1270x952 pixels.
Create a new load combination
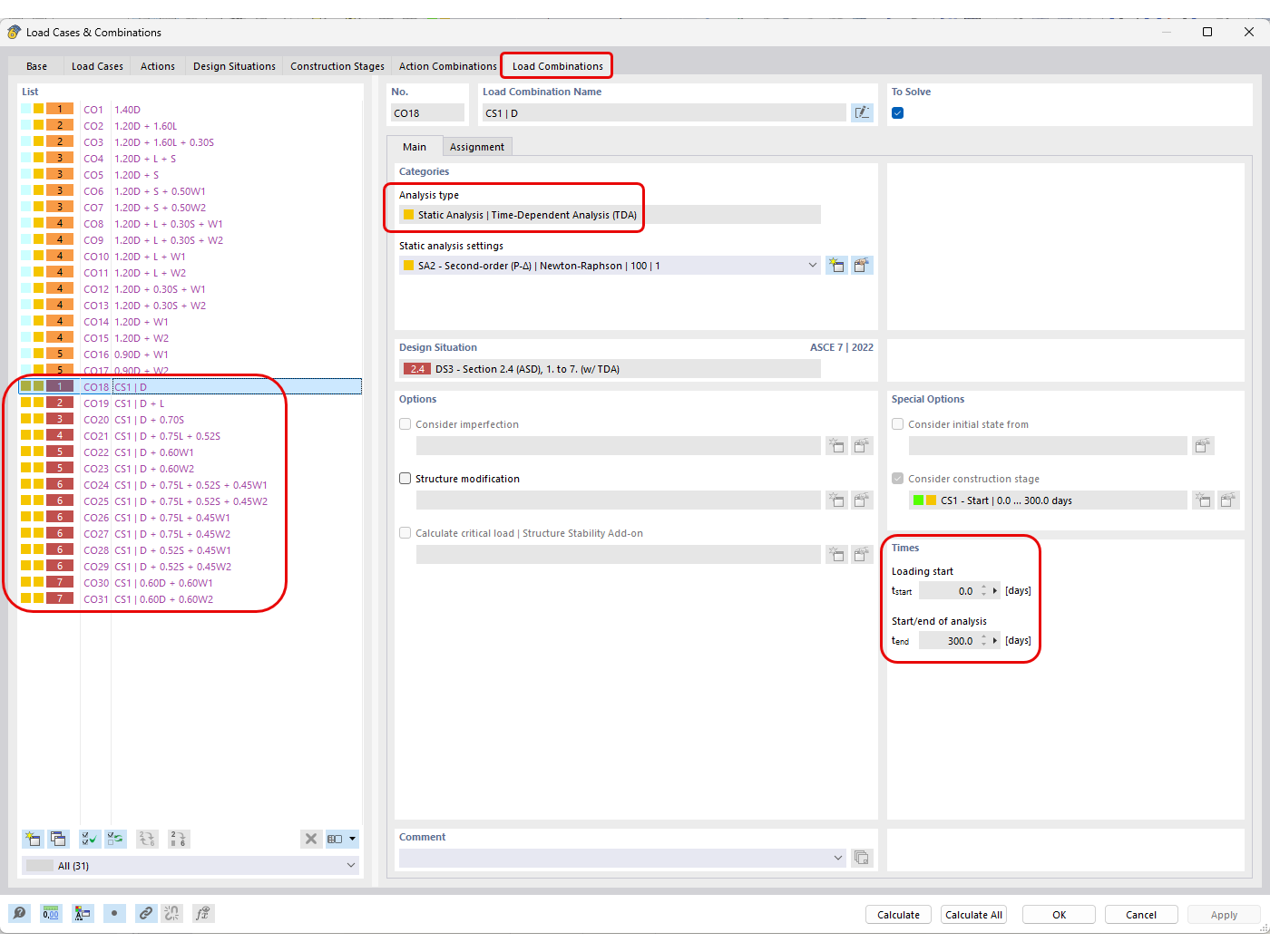point(32,839)
